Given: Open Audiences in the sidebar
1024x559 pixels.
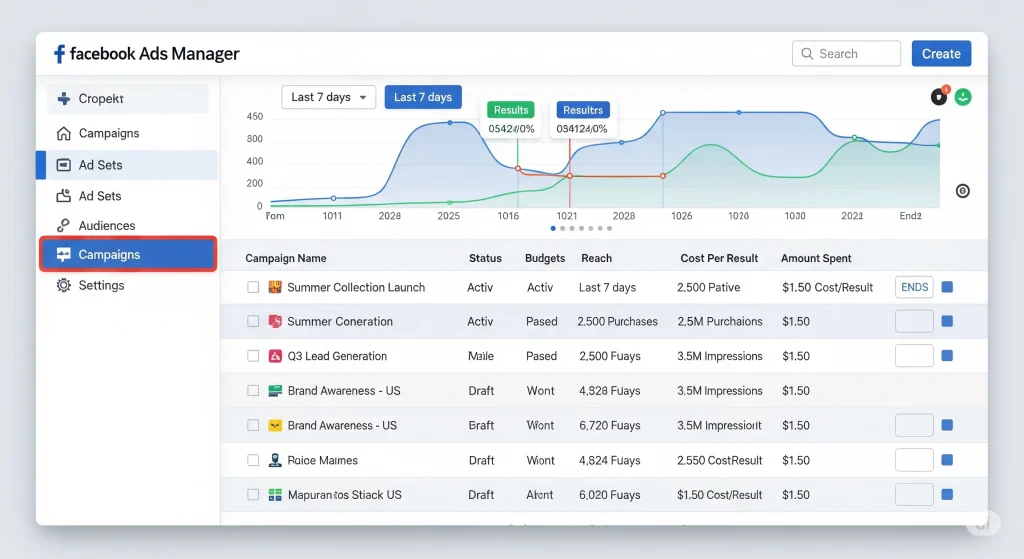Looking at the screenshot, I should click(127, 225).
